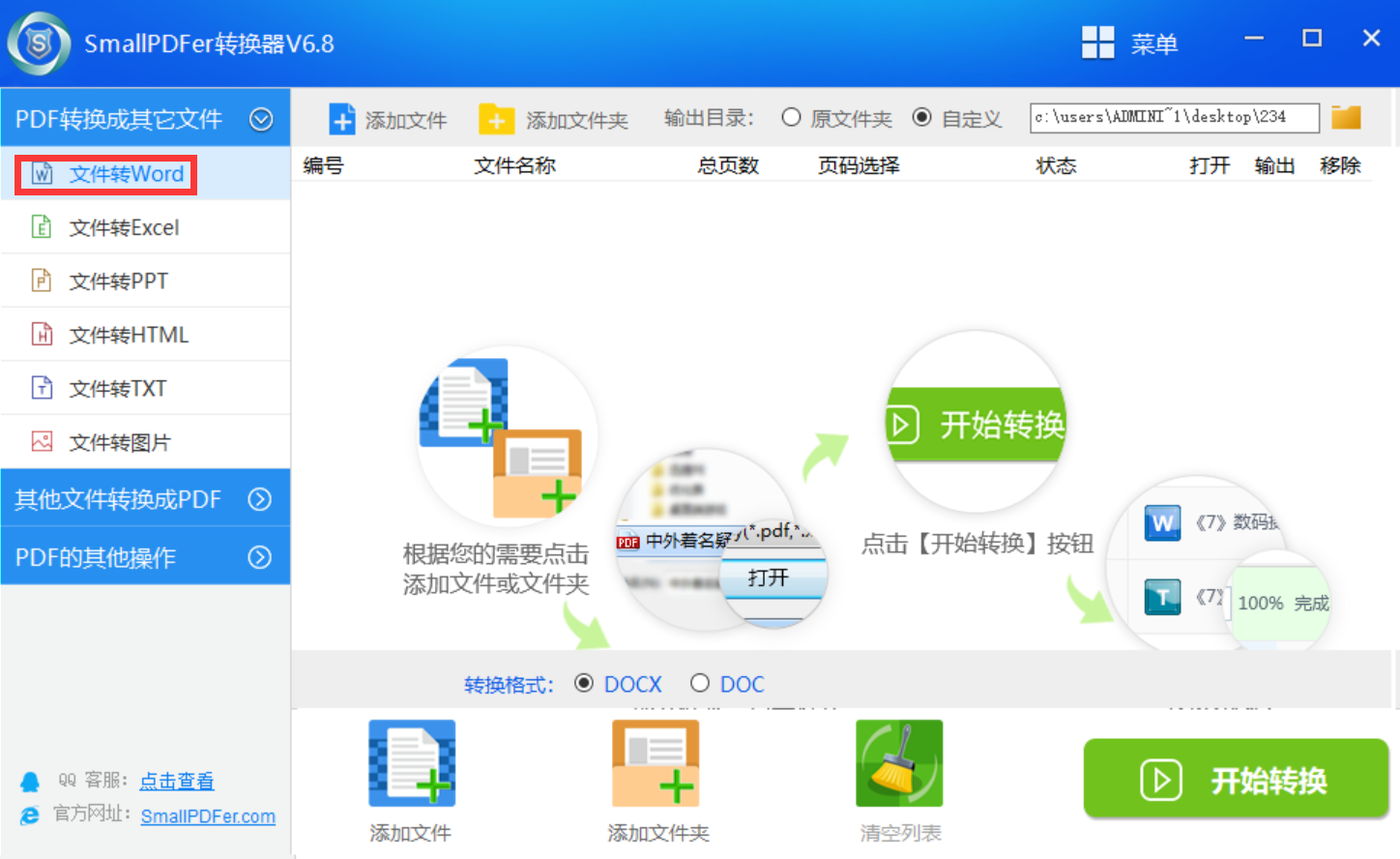
Task: Expand the PDF的其他操作 section
Action: (x=259, y=557)
